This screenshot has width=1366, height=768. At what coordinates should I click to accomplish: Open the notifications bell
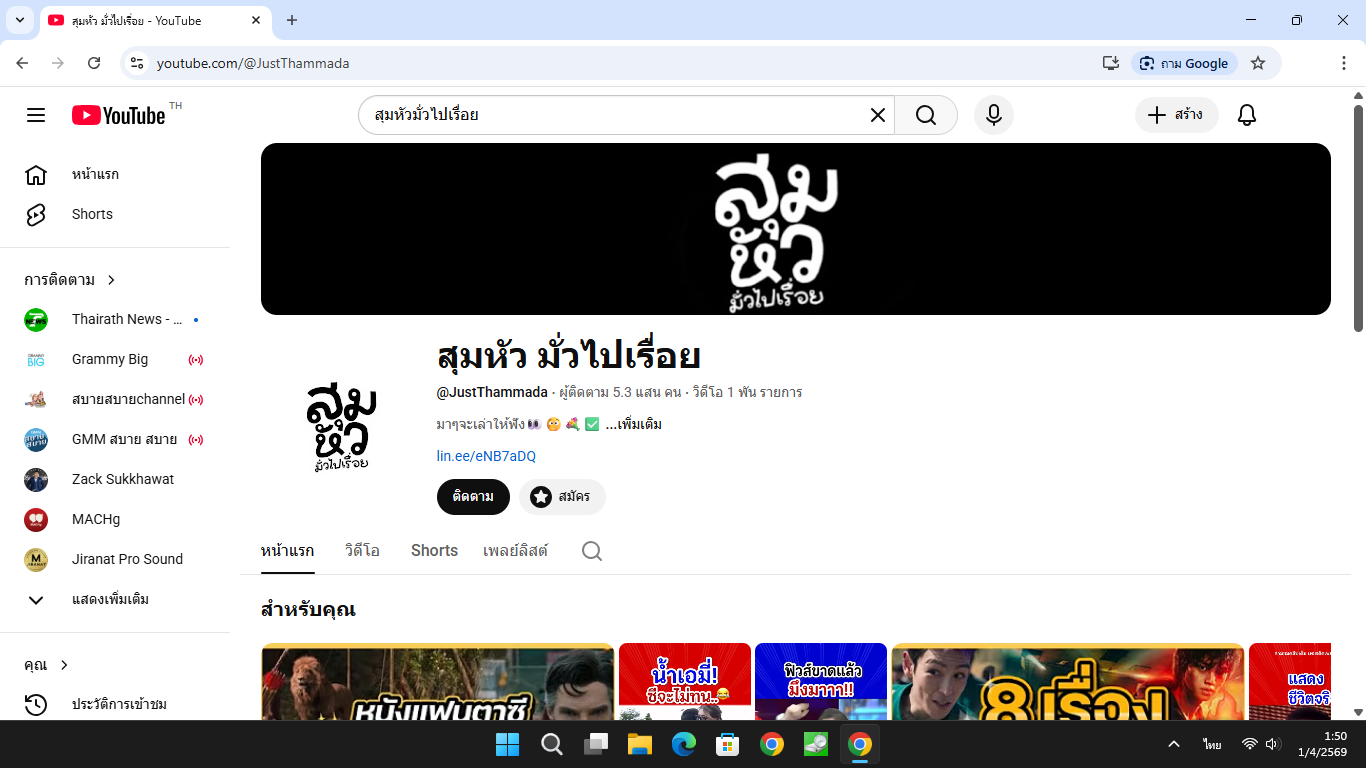1246,115
